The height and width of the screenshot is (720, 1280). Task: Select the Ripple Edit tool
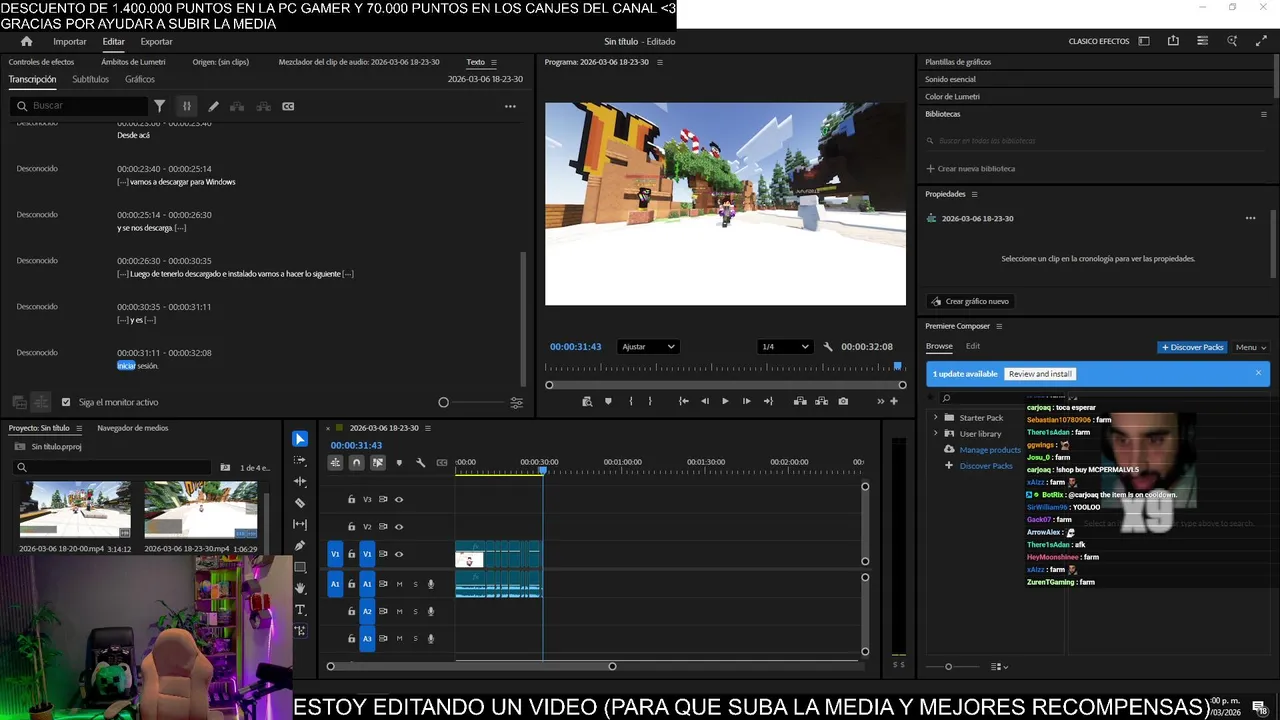coord(300,482)
